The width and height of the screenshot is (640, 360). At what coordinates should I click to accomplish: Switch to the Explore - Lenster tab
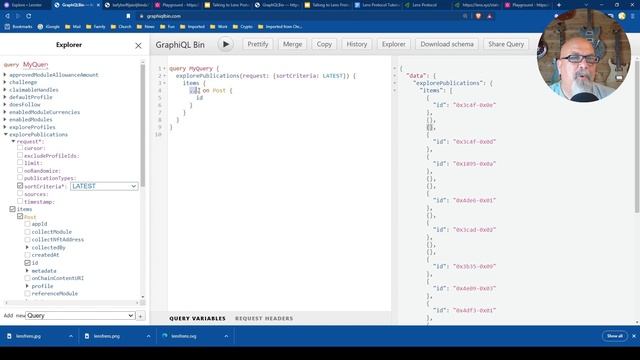pos(26,5)
